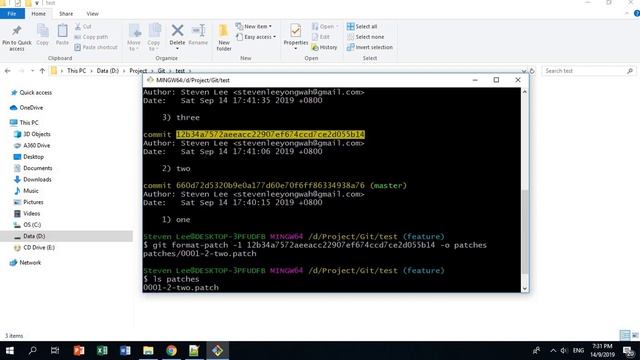Switch to the Share ribbon tab
This screenshot has height=360, width=640.
click(x=66, y=13)
